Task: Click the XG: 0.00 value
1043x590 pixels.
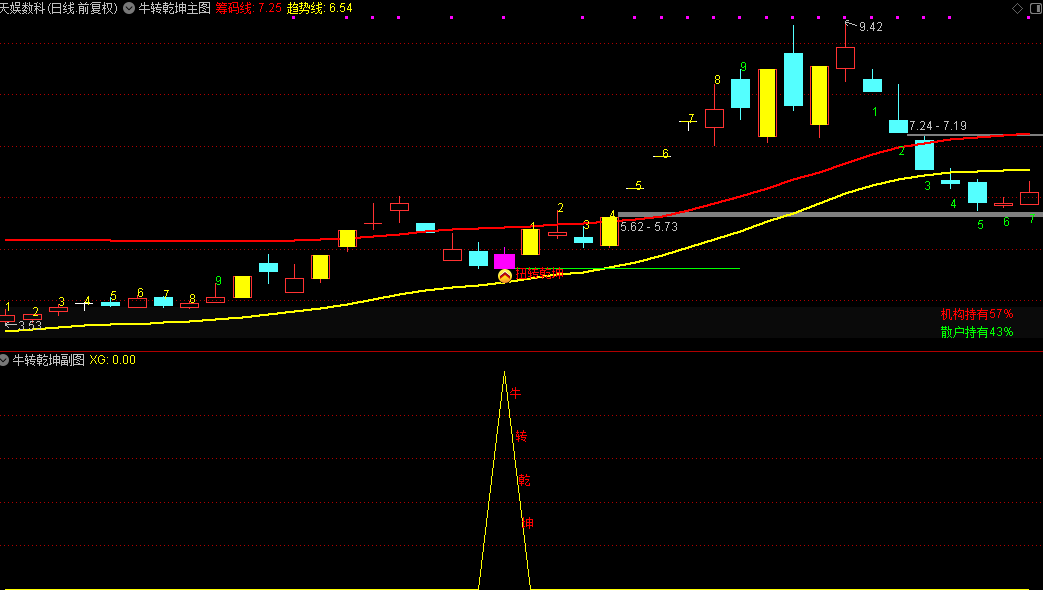Action: coord(112,360)
